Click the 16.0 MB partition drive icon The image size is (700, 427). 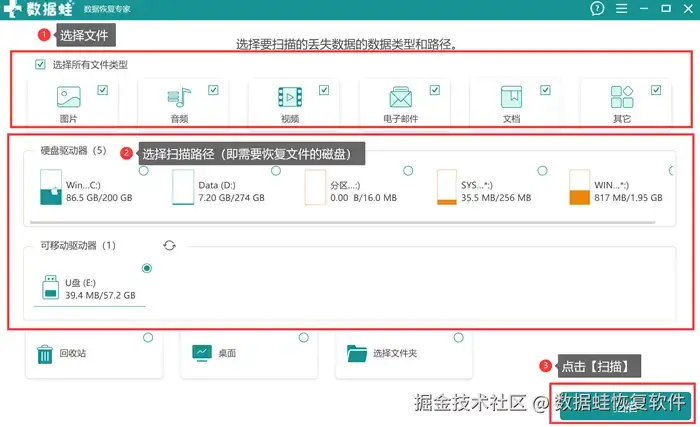315,187
